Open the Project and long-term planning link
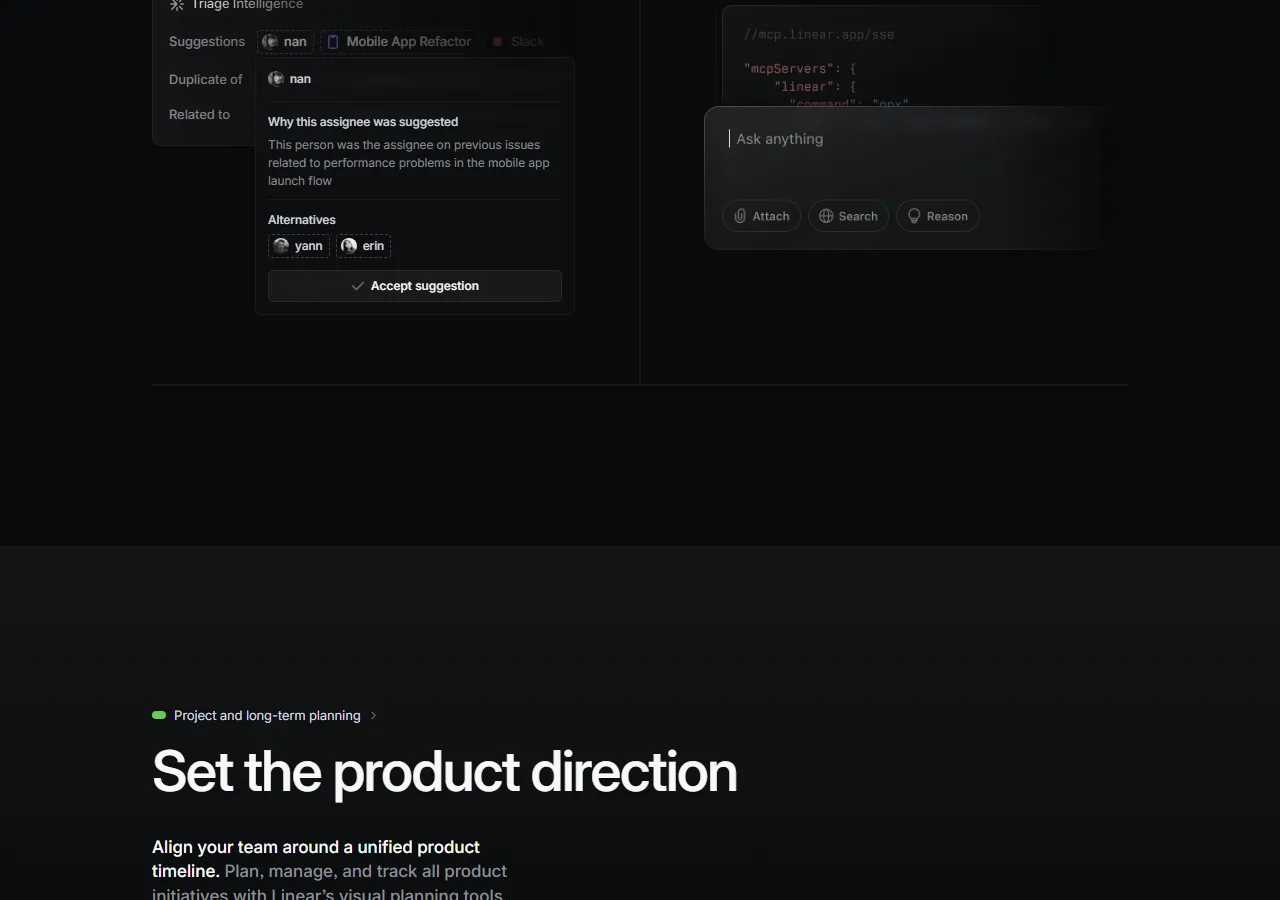Image resolution: width=1280 pixels, height=900 pixels. pyautogui.click(x=267, y=715)
